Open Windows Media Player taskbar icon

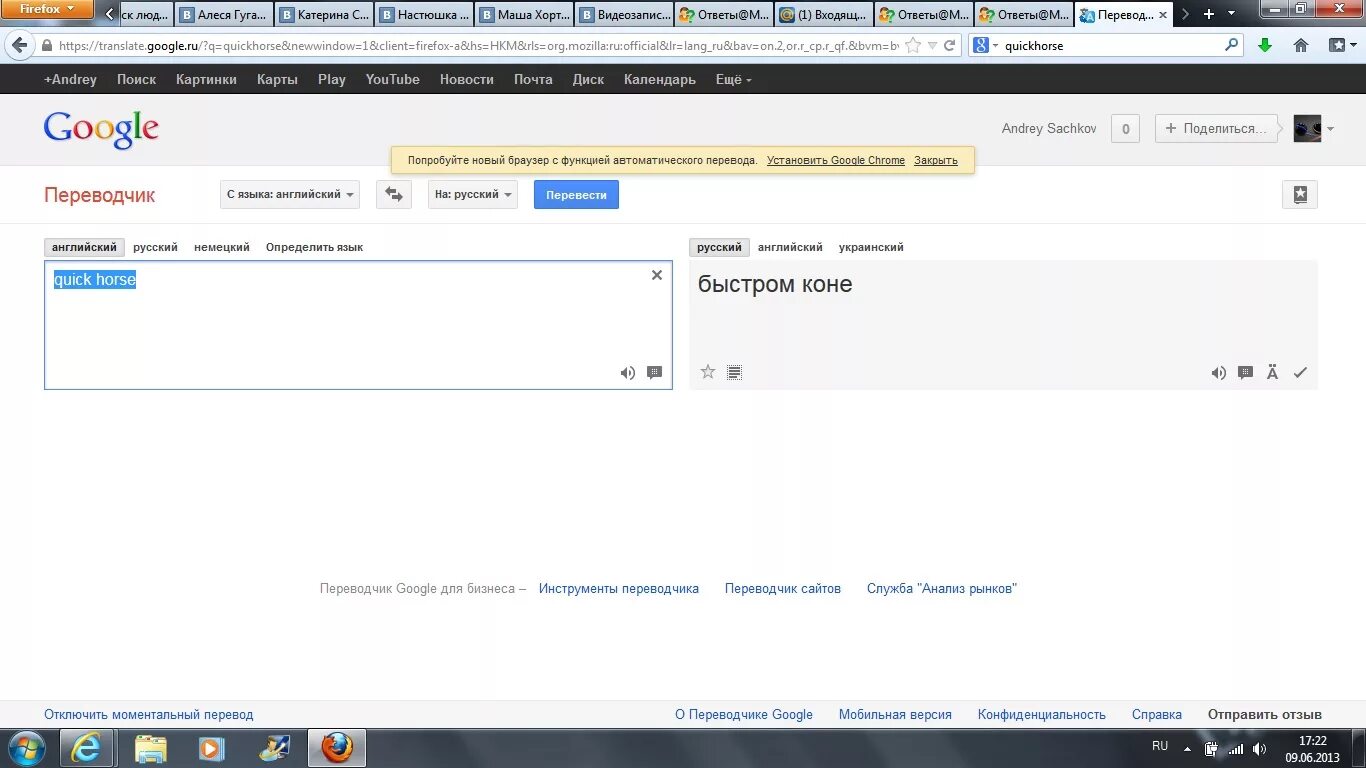point(211,748)
